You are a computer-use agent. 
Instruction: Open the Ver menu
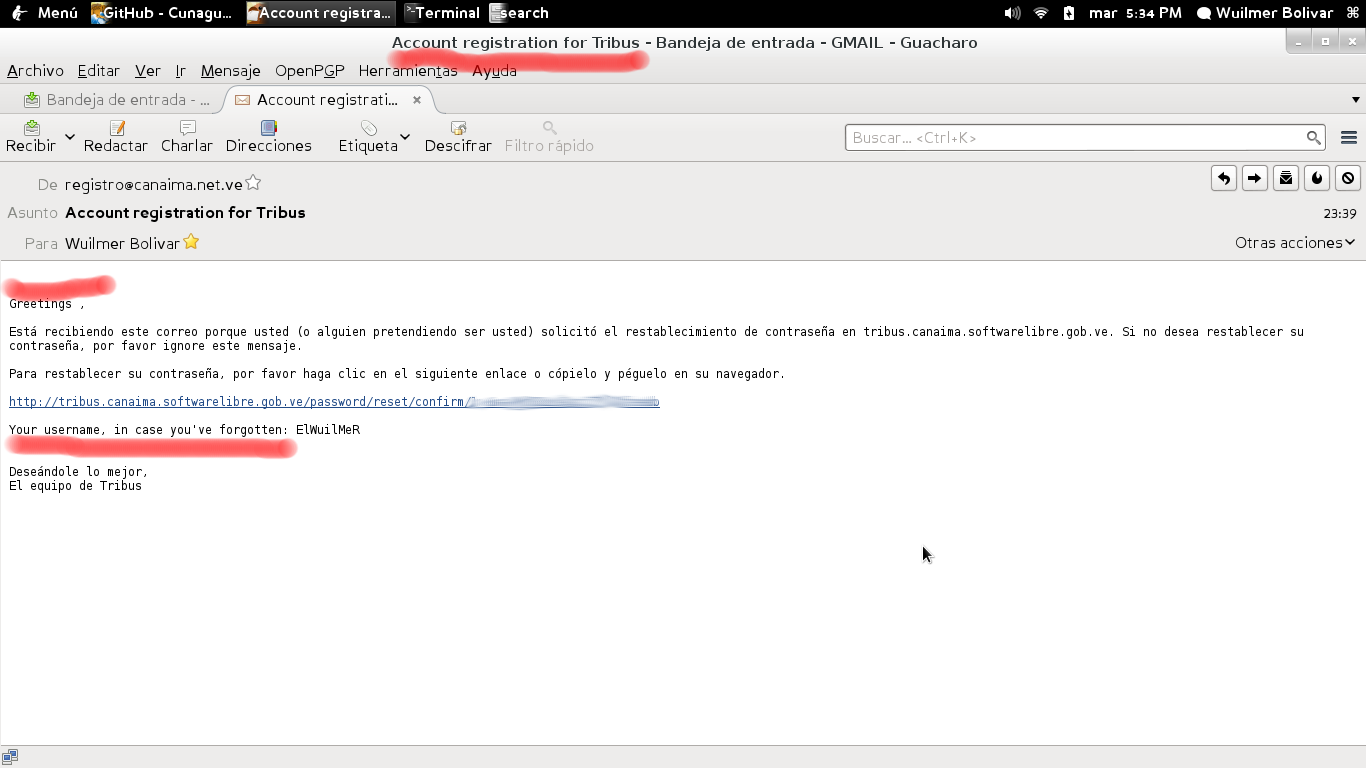[x=148, y=71]
